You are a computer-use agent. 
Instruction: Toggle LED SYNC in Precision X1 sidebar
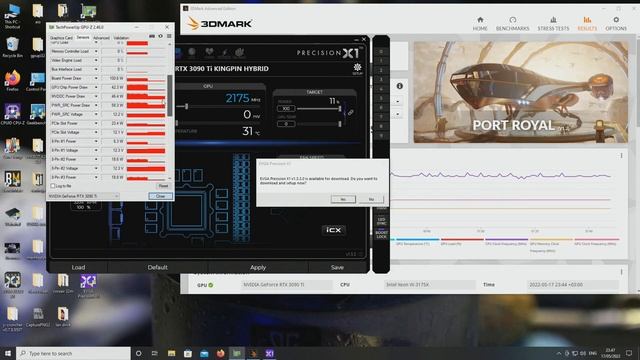(381, 221)
